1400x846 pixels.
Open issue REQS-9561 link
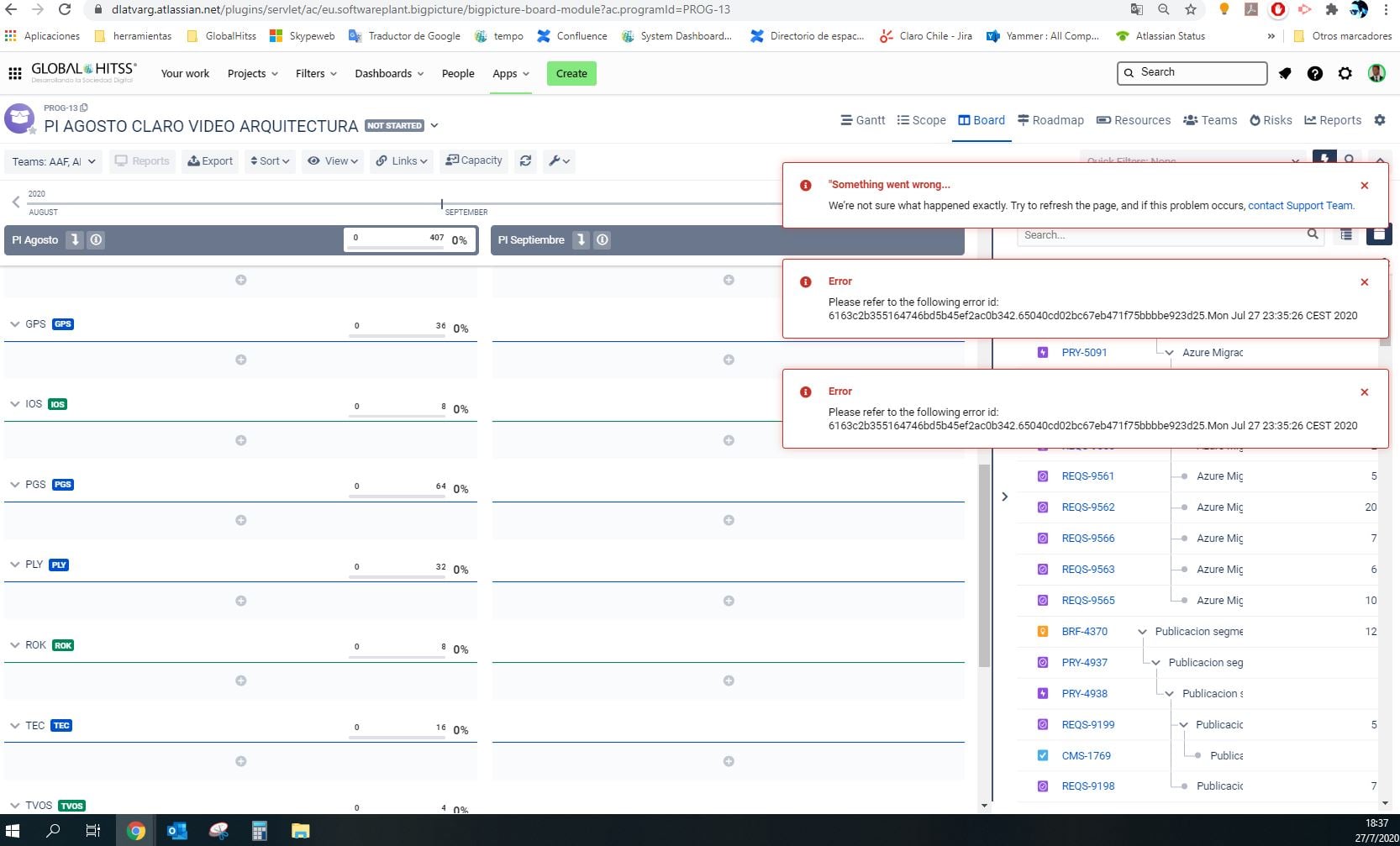(1087, 476)
